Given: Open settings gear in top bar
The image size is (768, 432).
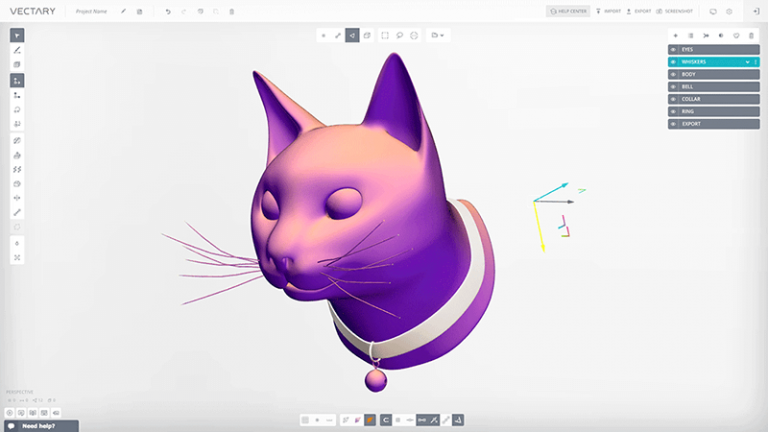Looking at the screenshot, I should [x=729, y=12].
